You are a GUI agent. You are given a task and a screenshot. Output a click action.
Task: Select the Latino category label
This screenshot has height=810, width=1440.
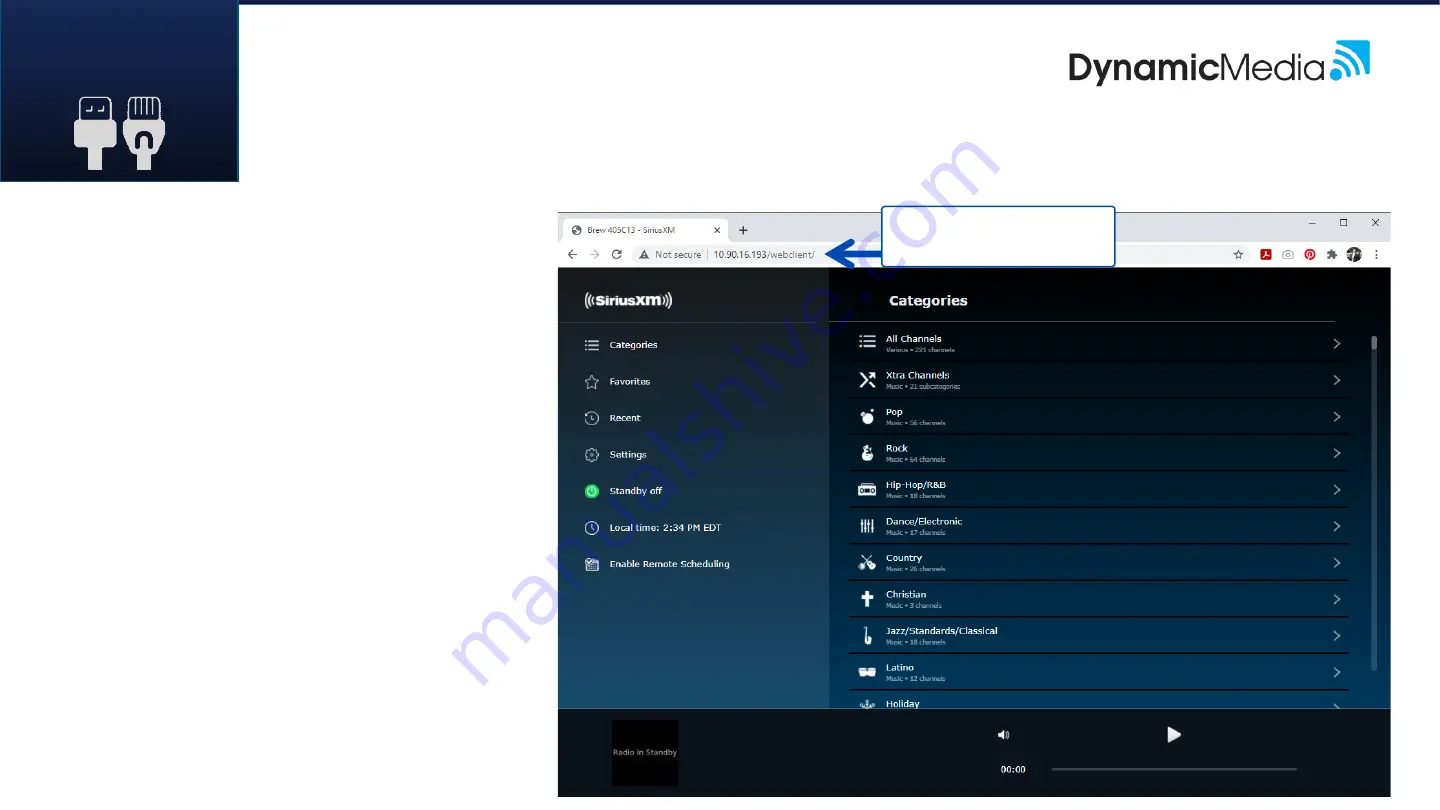(901, 667)
